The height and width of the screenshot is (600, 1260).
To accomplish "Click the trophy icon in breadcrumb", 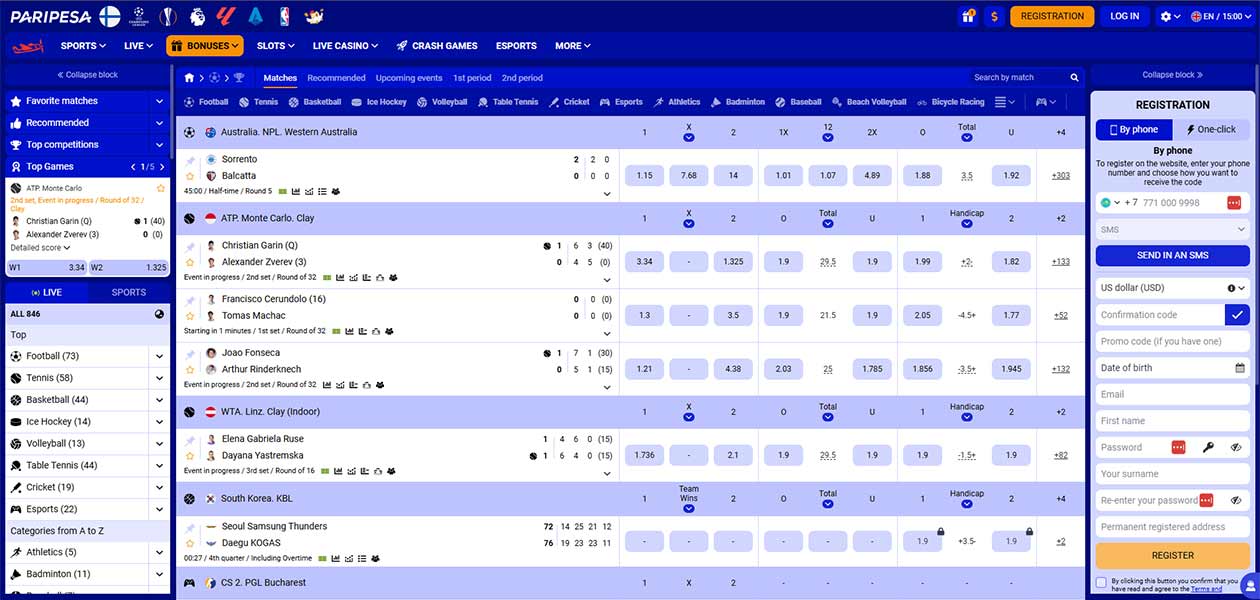I will (239, 78).
